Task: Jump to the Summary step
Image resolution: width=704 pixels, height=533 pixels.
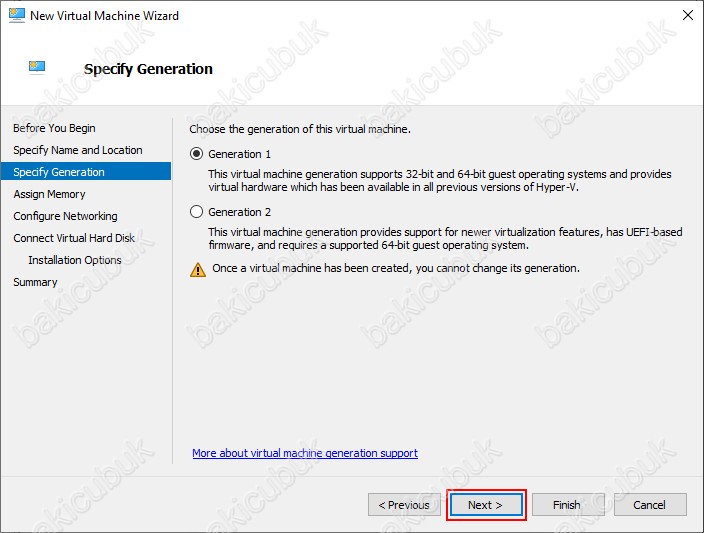Action: 35,282
